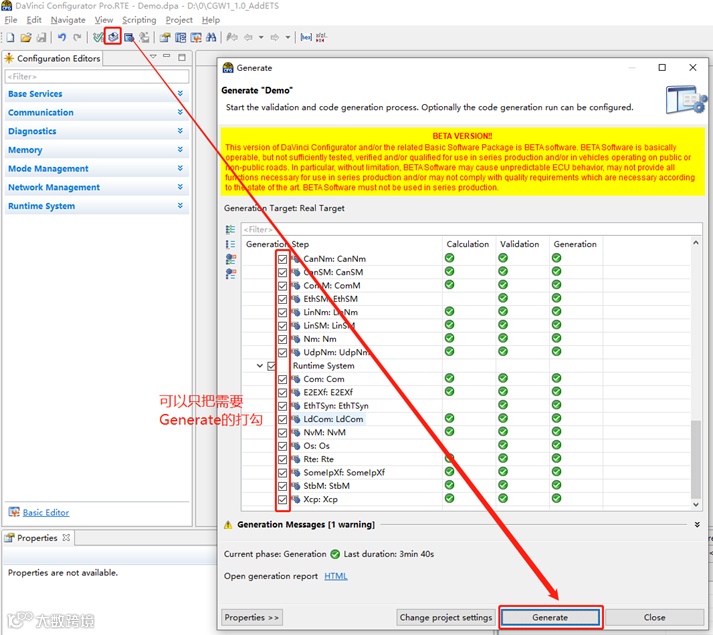Open the back history dropdown arrow
This screenshot has height=635, width=713.
pos(261,37)
